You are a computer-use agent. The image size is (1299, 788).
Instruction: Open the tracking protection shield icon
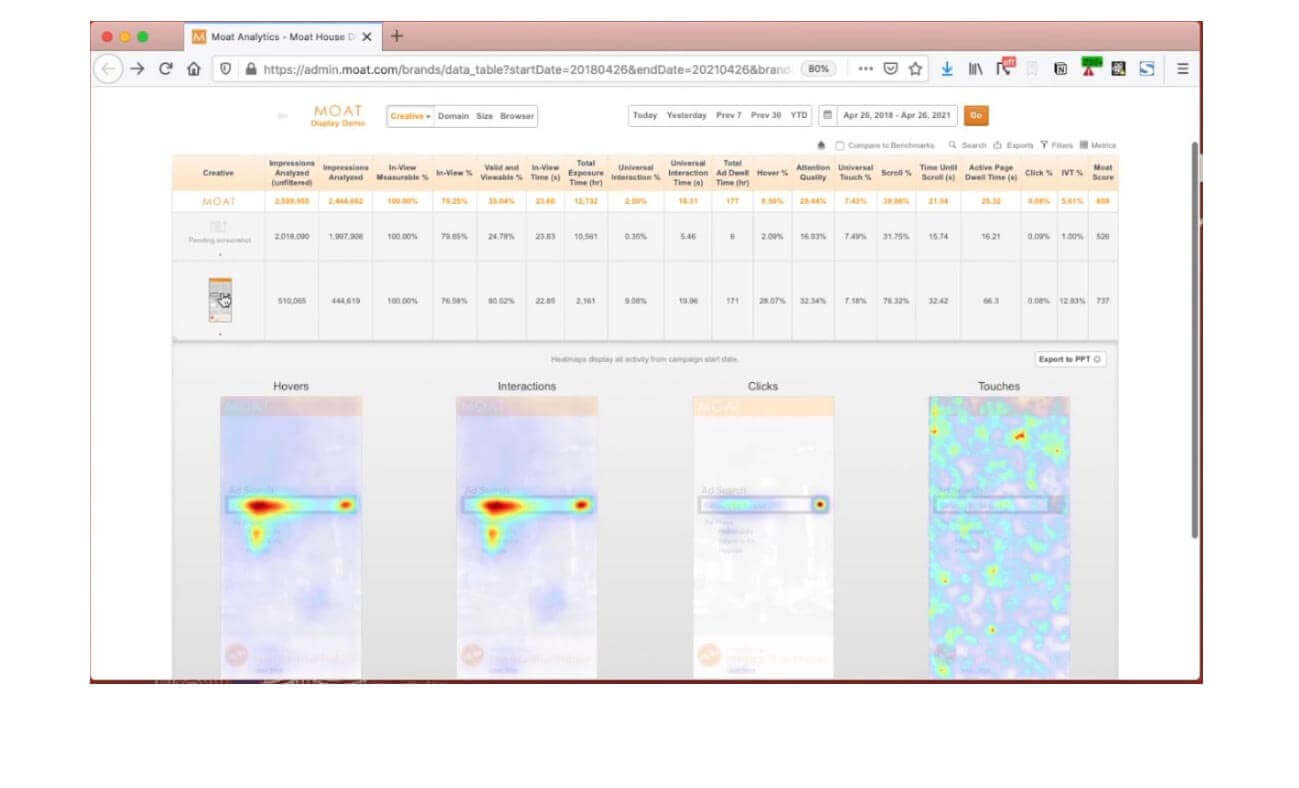coord(226,69)
